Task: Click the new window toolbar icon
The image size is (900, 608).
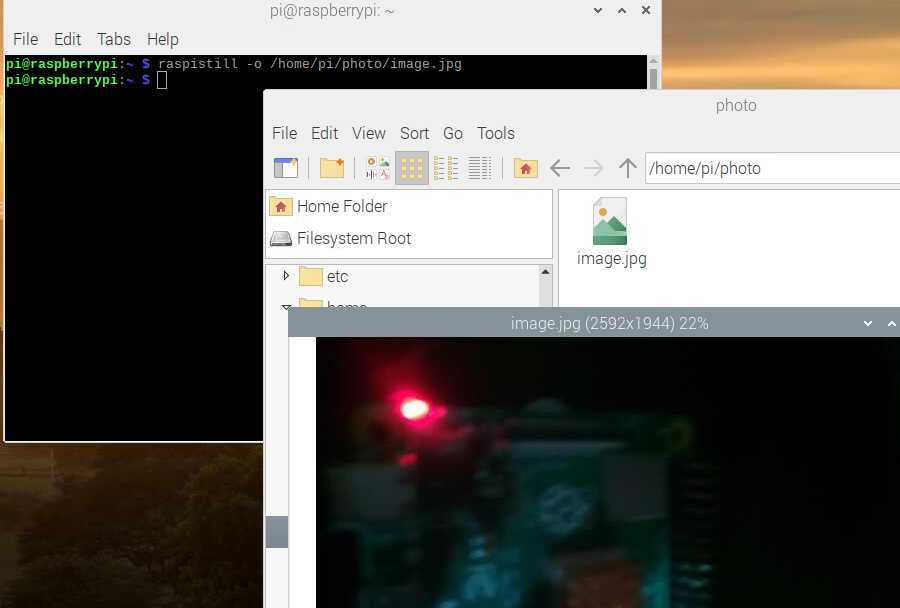Action: coord(286,168)
